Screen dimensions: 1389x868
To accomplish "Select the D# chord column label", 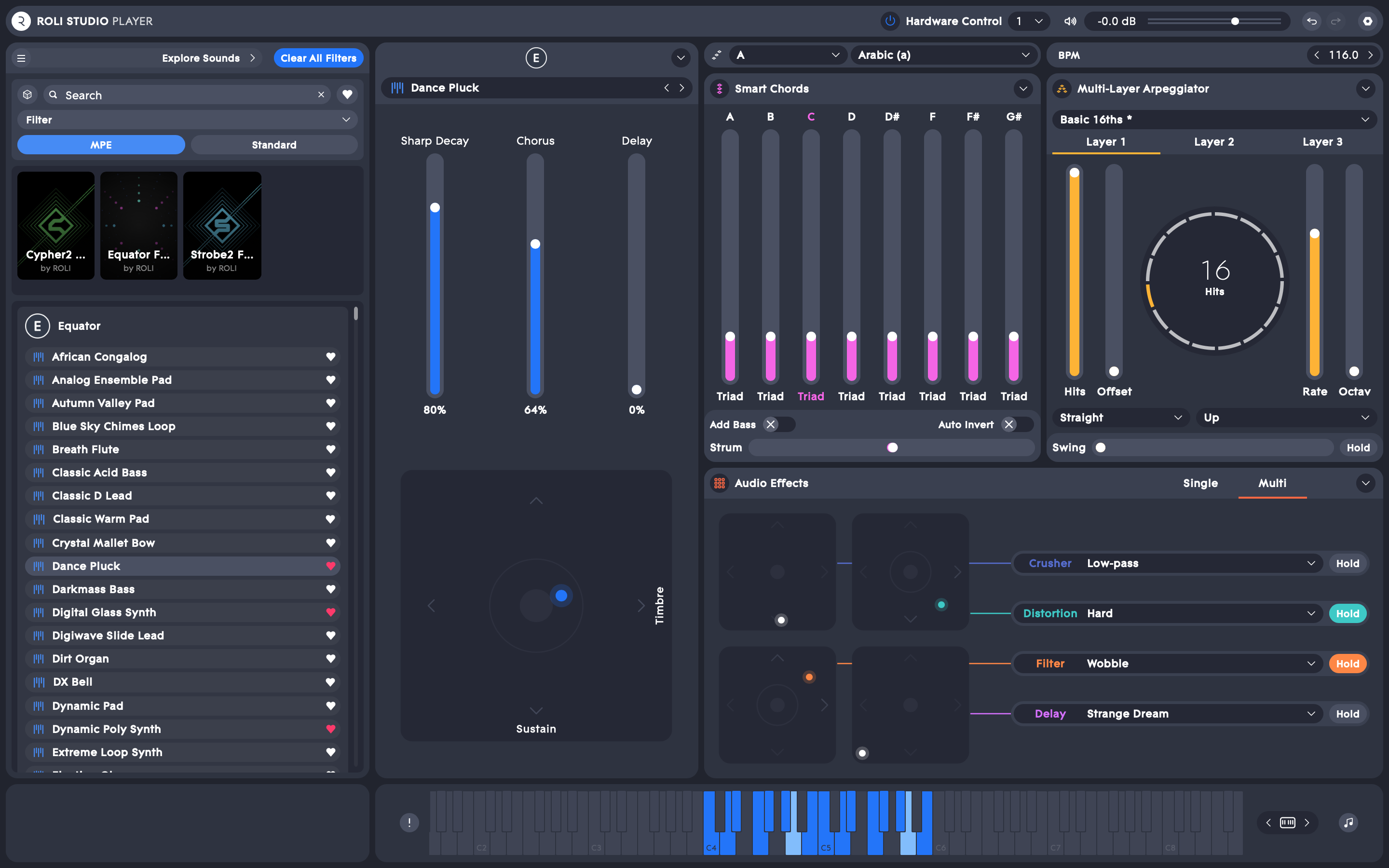I will [892, 117].
